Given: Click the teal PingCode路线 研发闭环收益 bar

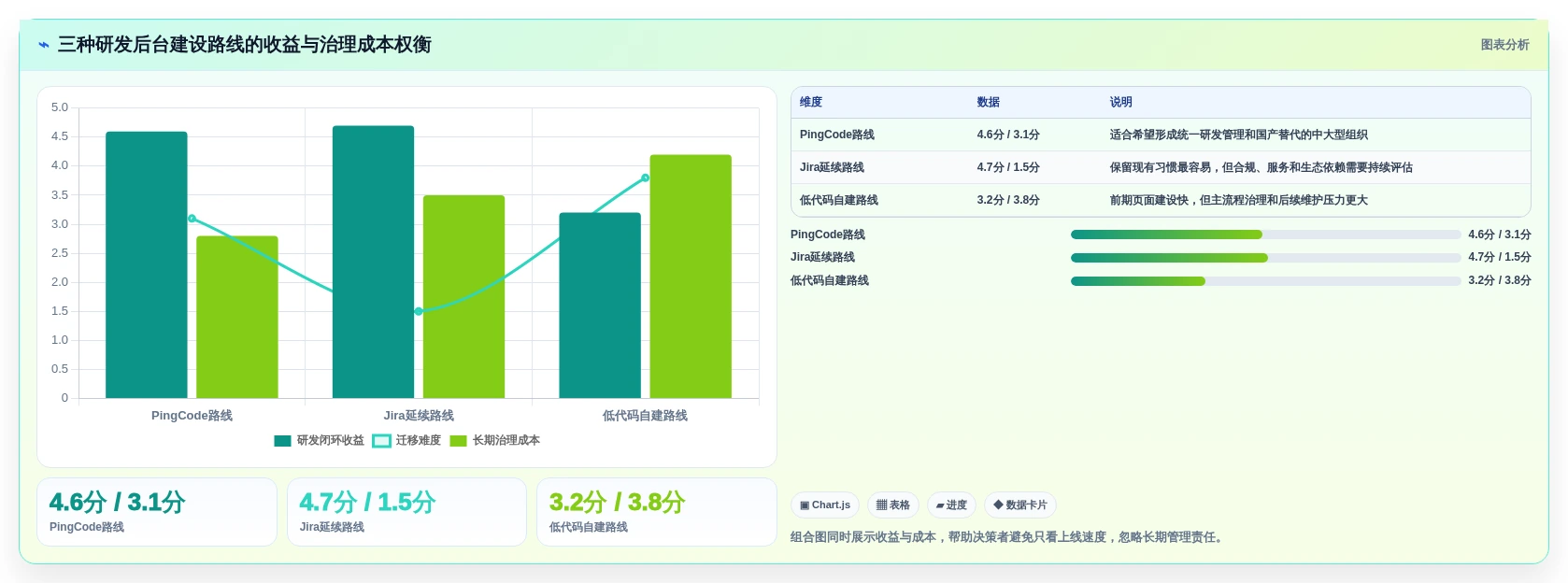Looking at the screenshot, I should click(147, 265).
